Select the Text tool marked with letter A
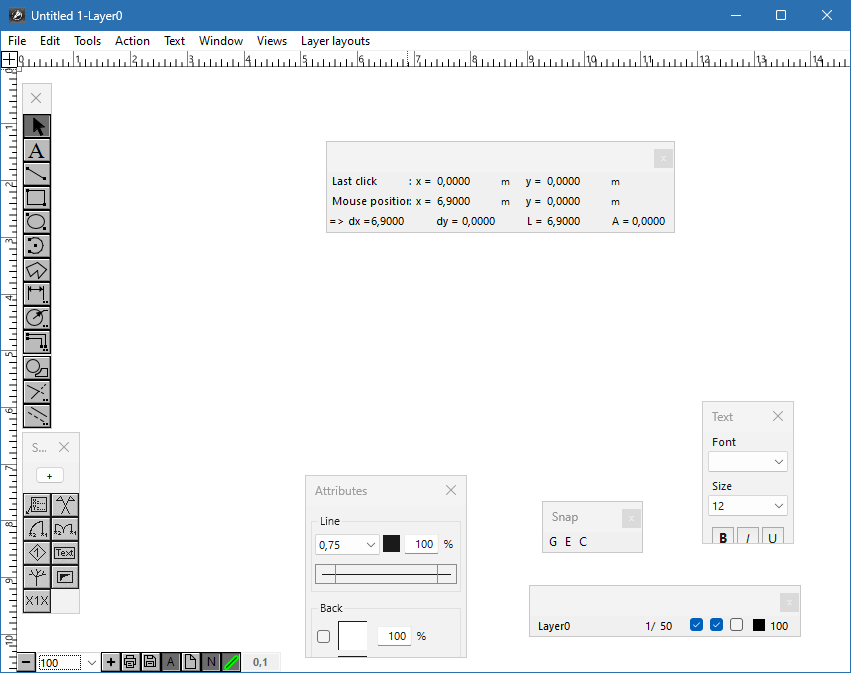The height and width of the screenshot is (673, 851). [x=36, y=150]
